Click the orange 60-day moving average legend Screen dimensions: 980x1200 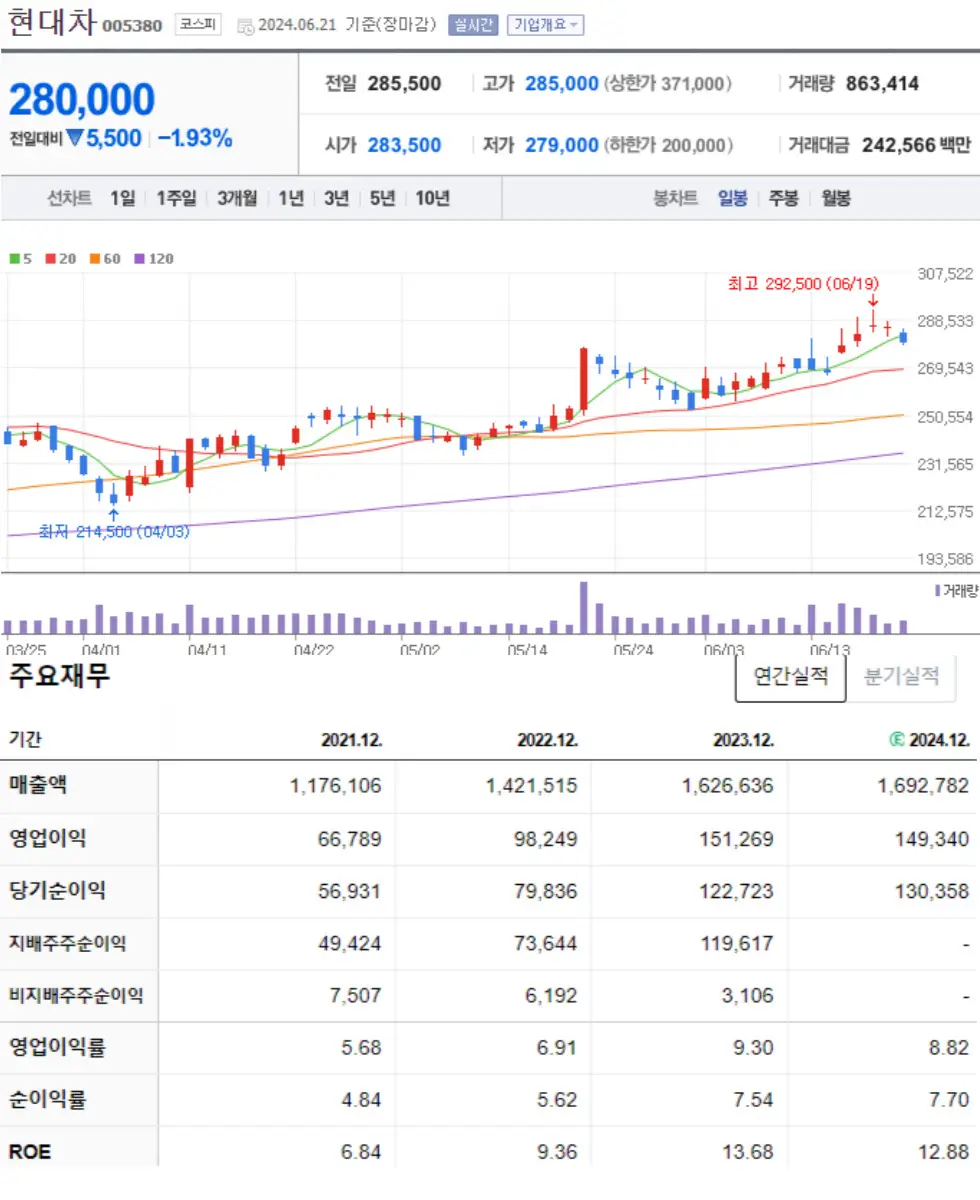tap(104, 258)
